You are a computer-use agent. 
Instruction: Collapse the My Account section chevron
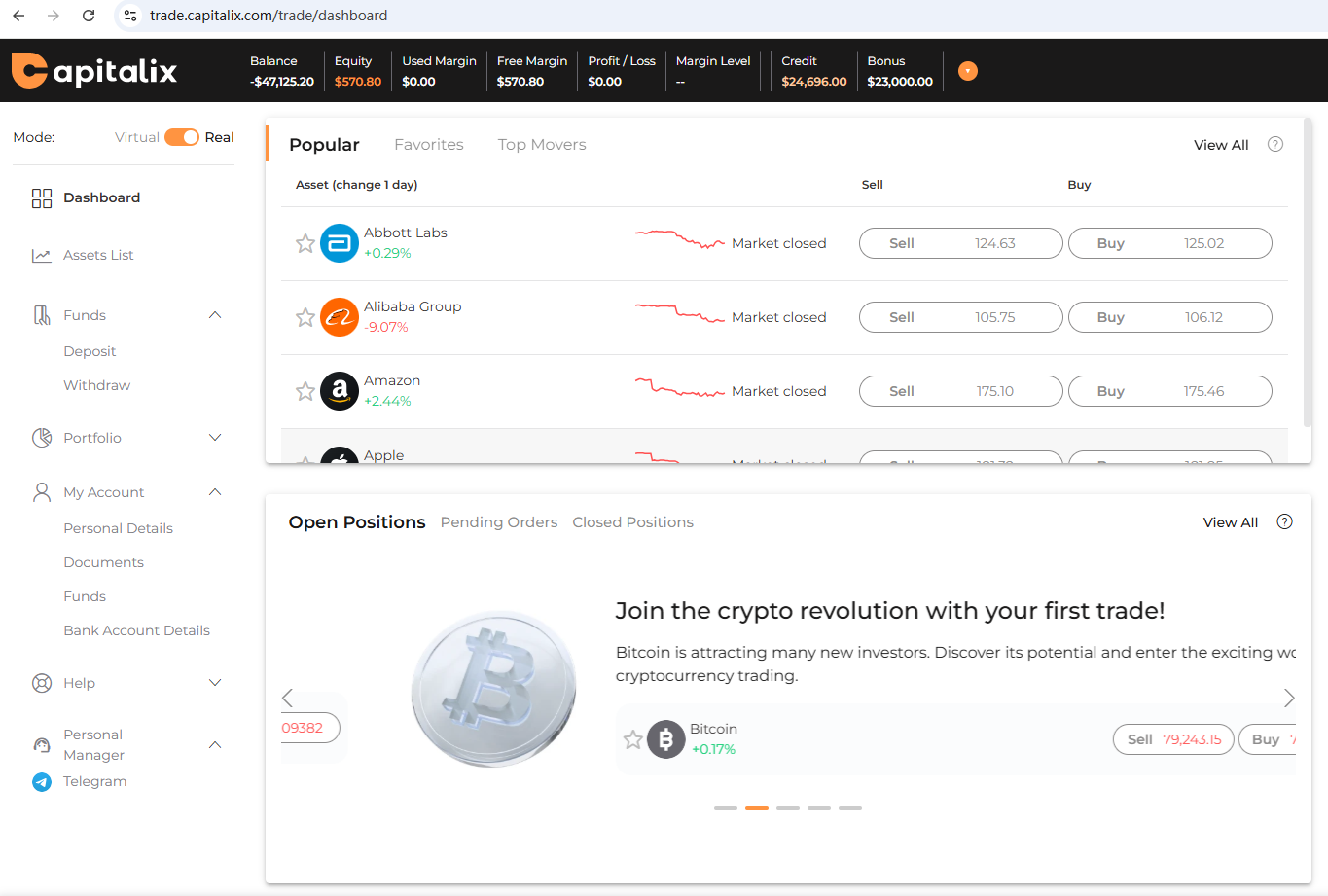(216, 492)
